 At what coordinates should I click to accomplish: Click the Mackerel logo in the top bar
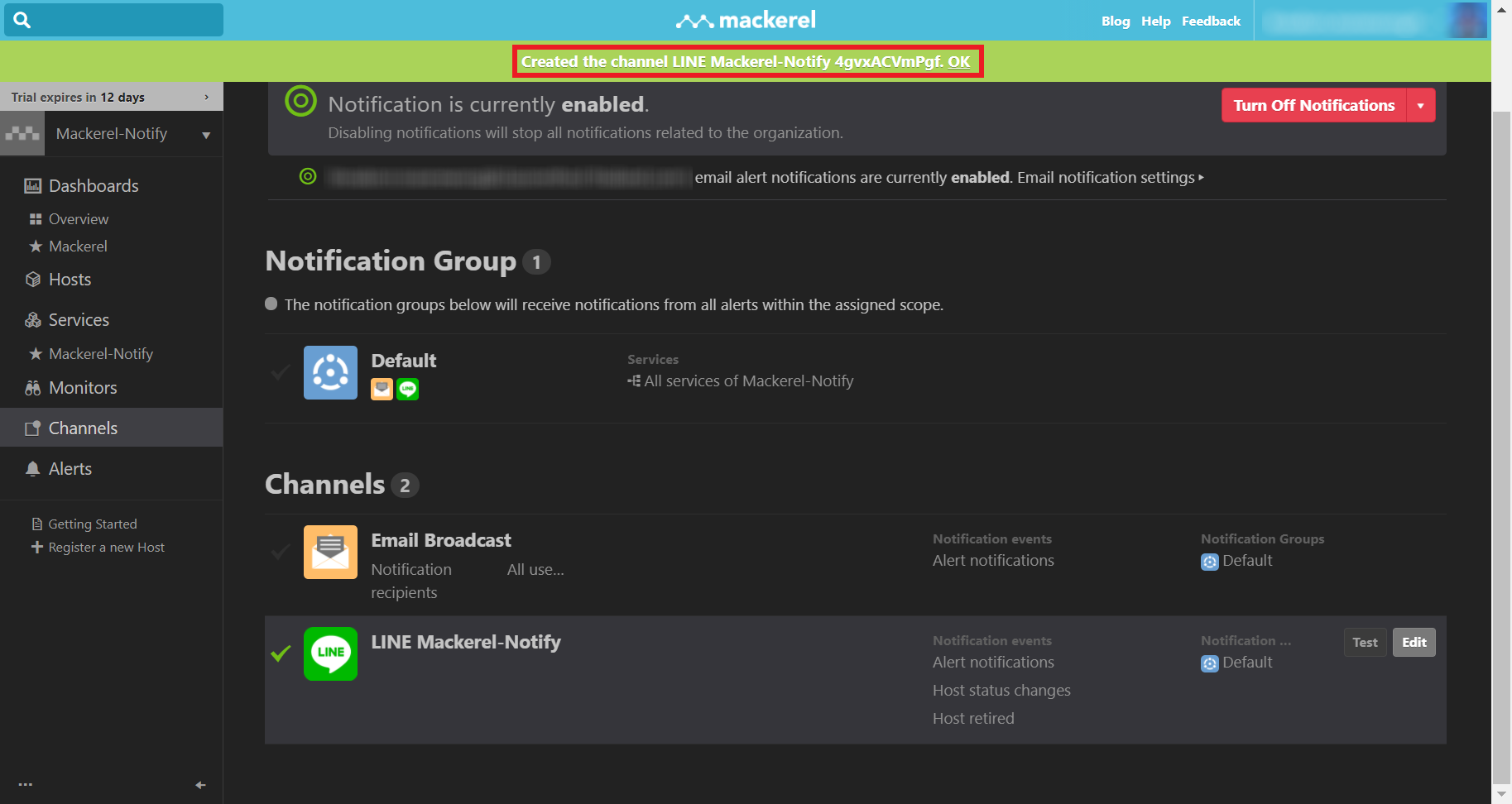click(x=744, y=20)
